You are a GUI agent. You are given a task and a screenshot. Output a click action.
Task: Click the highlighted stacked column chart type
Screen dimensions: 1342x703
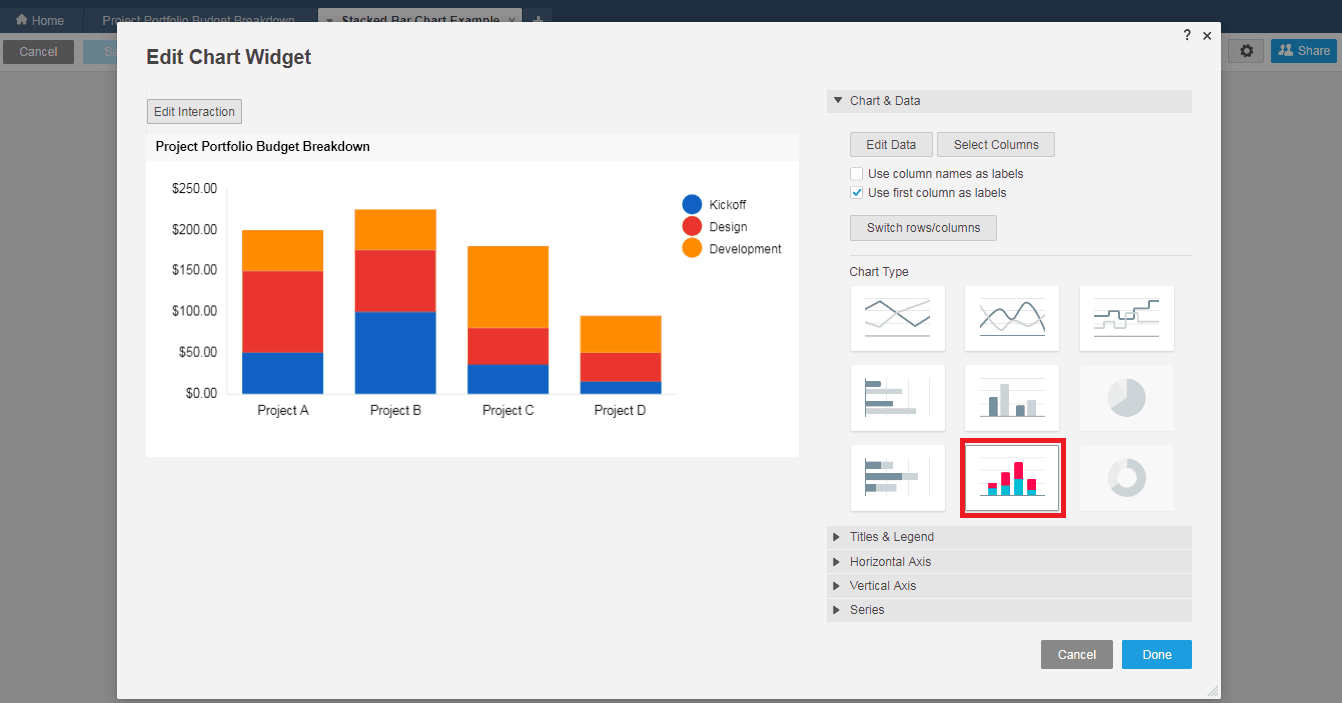1012,477
